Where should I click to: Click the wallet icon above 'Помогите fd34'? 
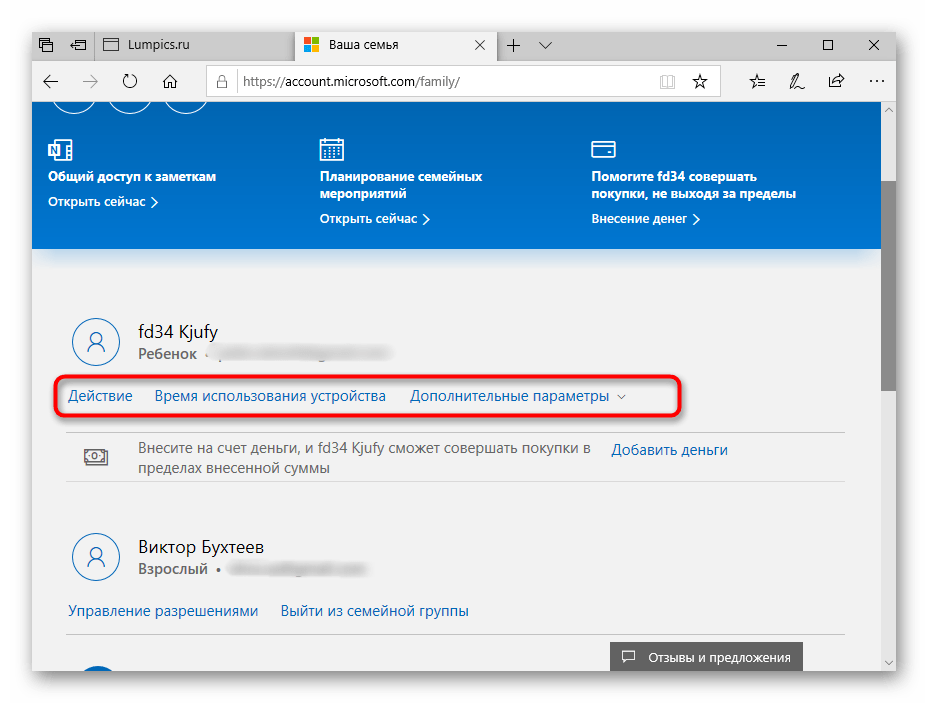coord(603,147)
